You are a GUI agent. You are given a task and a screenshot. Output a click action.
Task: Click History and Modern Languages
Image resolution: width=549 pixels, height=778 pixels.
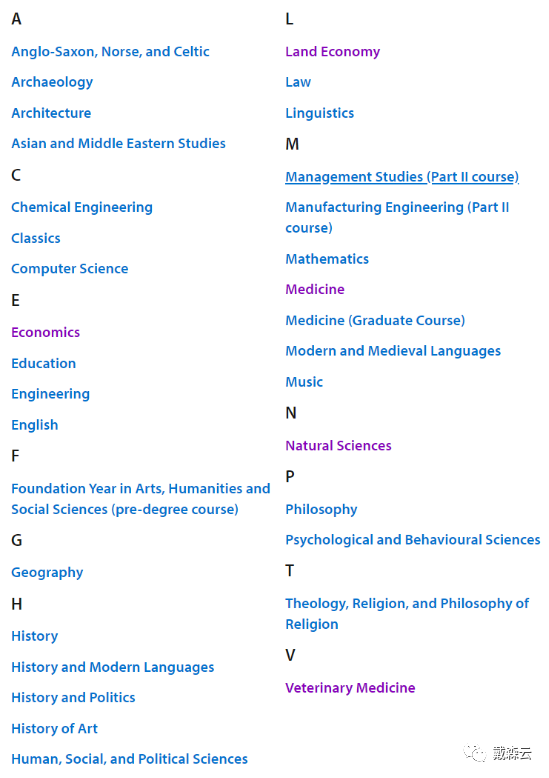point(113,668)
